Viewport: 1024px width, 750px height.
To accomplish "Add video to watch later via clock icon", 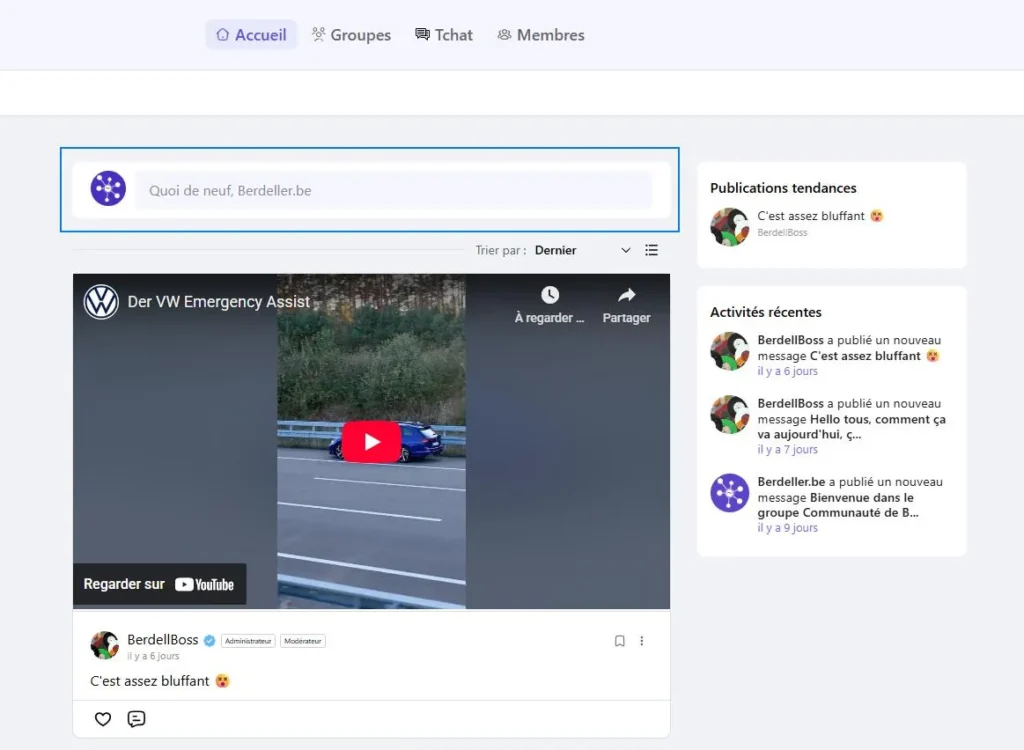I will (549, 305).
